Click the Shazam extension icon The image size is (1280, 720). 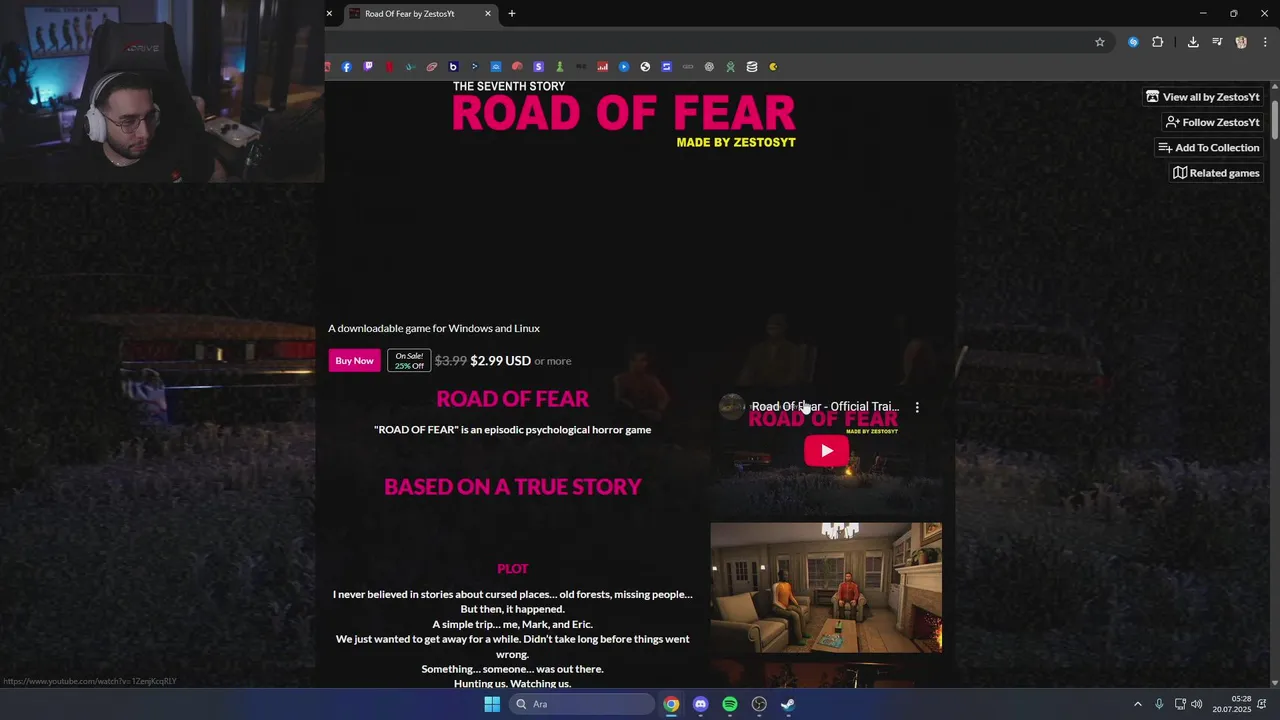point(1133,42)
